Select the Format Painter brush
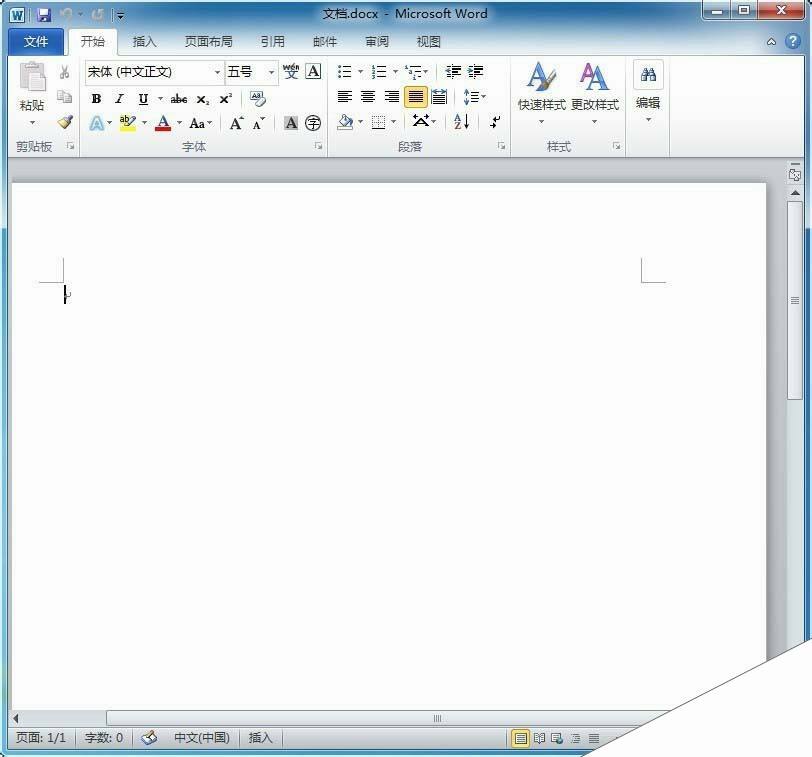Image resolution: width=812 pixels, height=757 pixels. pos(65,122)
